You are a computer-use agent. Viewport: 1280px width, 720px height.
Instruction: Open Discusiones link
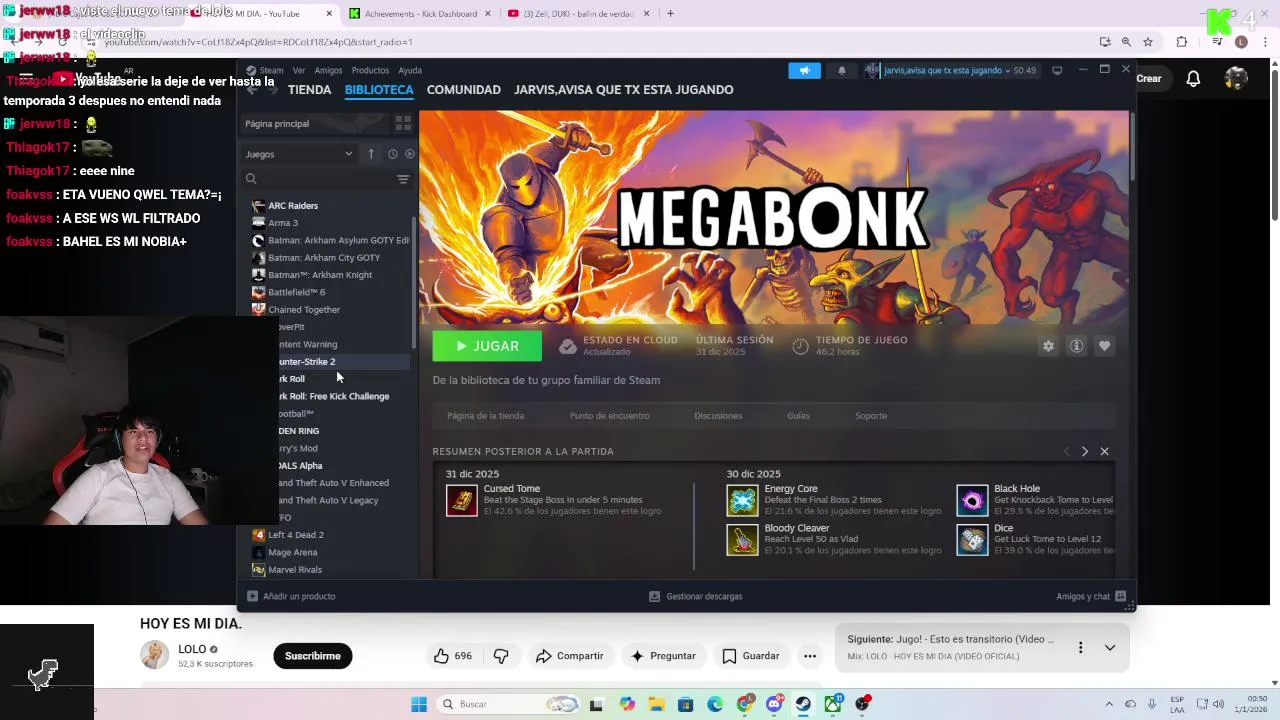[x=718, y=416]
